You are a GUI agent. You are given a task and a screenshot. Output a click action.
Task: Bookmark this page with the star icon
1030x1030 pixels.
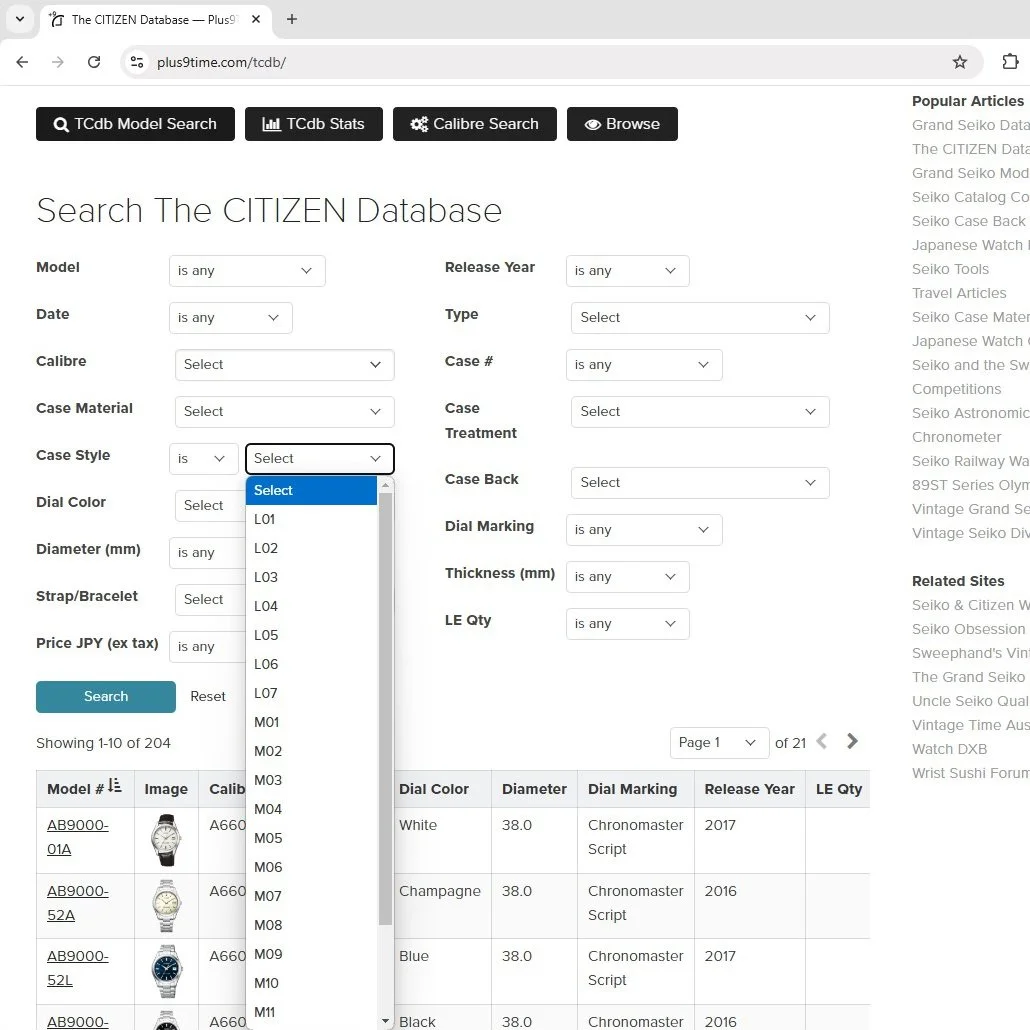click(960, 62)
